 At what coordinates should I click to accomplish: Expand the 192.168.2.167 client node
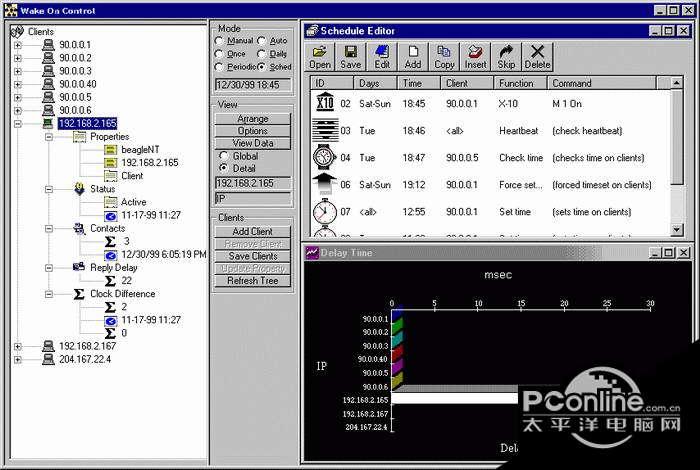click(17, 346)
